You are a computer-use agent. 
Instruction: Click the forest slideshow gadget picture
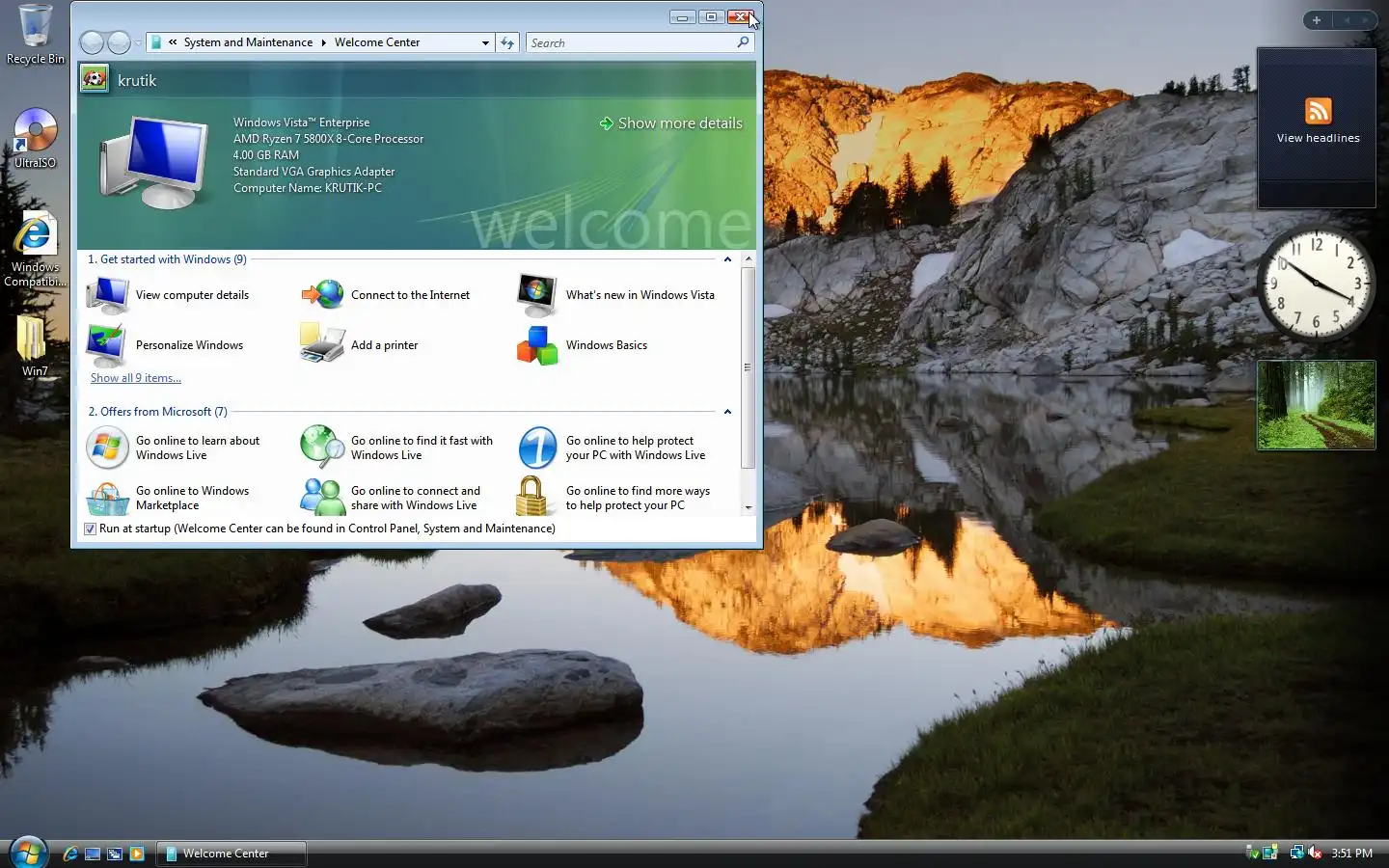[1316, 405]
